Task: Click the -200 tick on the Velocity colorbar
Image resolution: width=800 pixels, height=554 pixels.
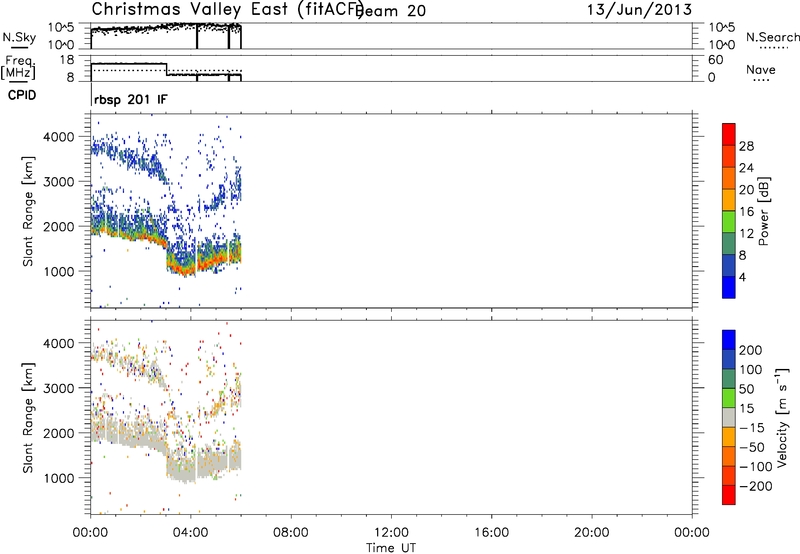Action: point(755,486)
